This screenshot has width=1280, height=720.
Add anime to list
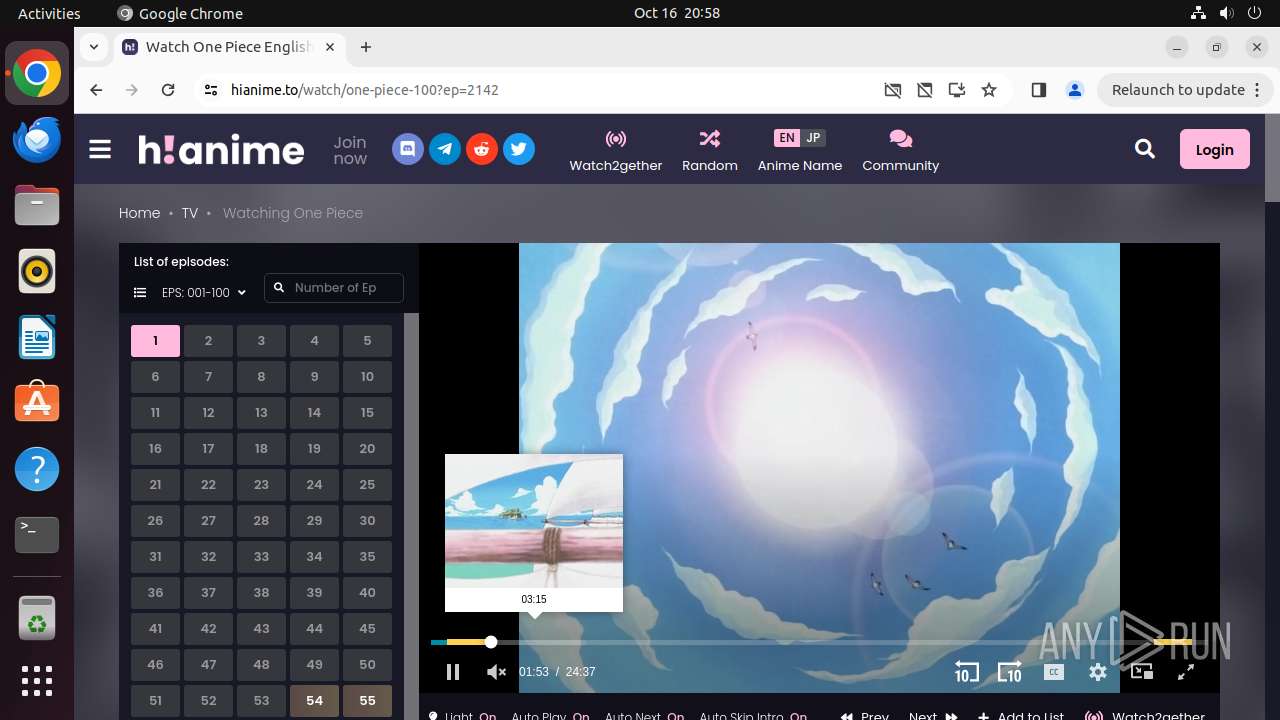[x=1021, y=715]
